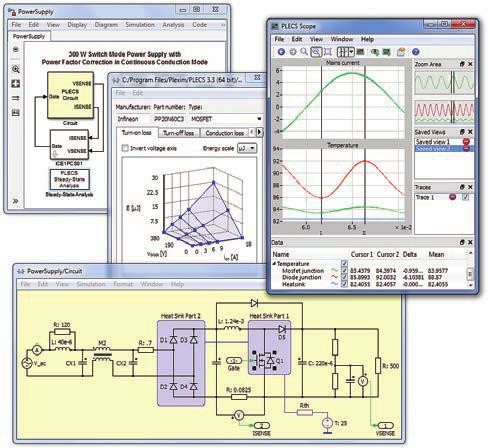
Task: Open Simulation menu in PowerSupply window
Action: (x=140, y=25)
